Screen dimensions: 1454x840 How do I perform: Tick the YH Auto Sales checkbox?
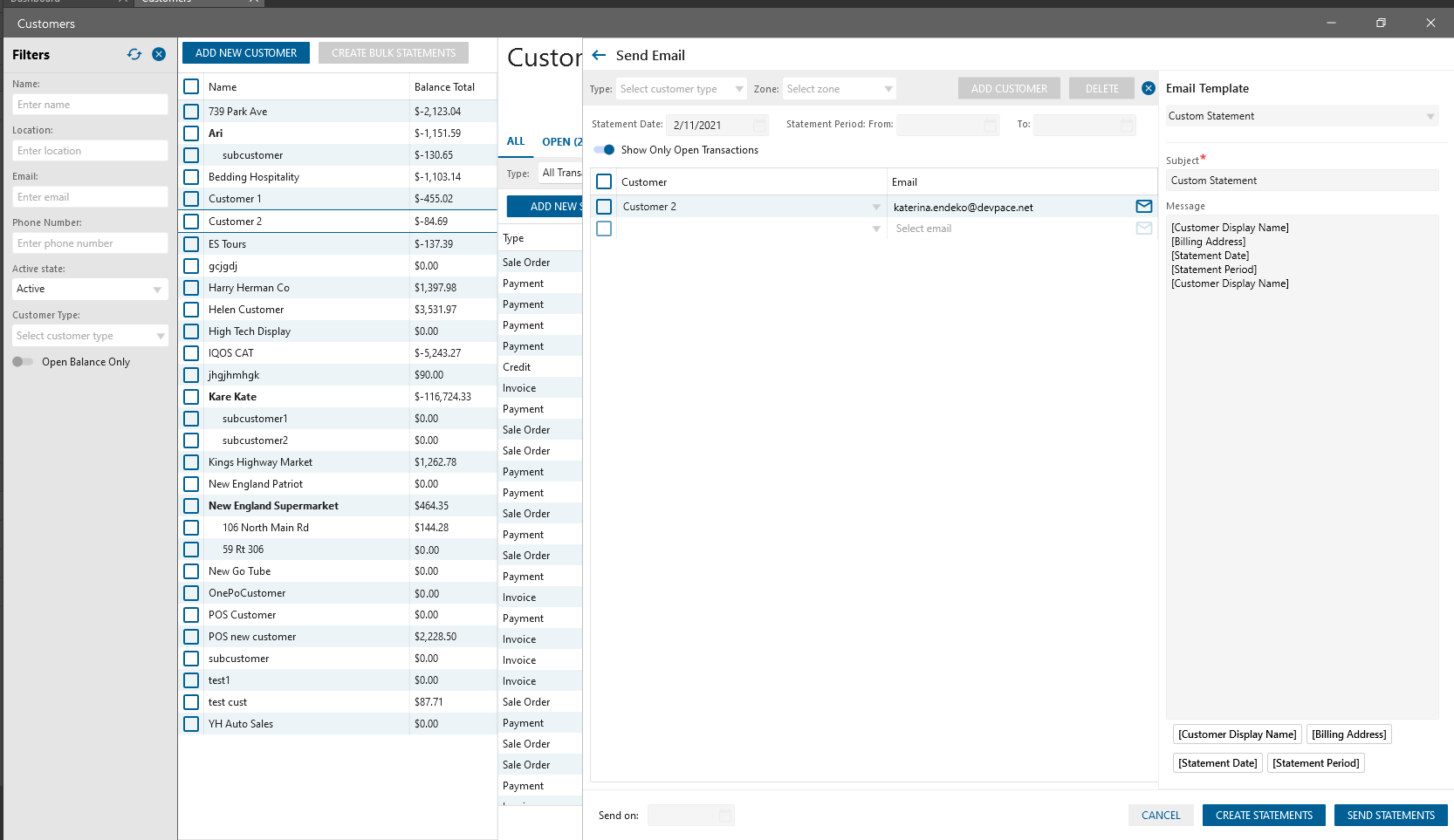pyautogui.click(x=191, y=724)
